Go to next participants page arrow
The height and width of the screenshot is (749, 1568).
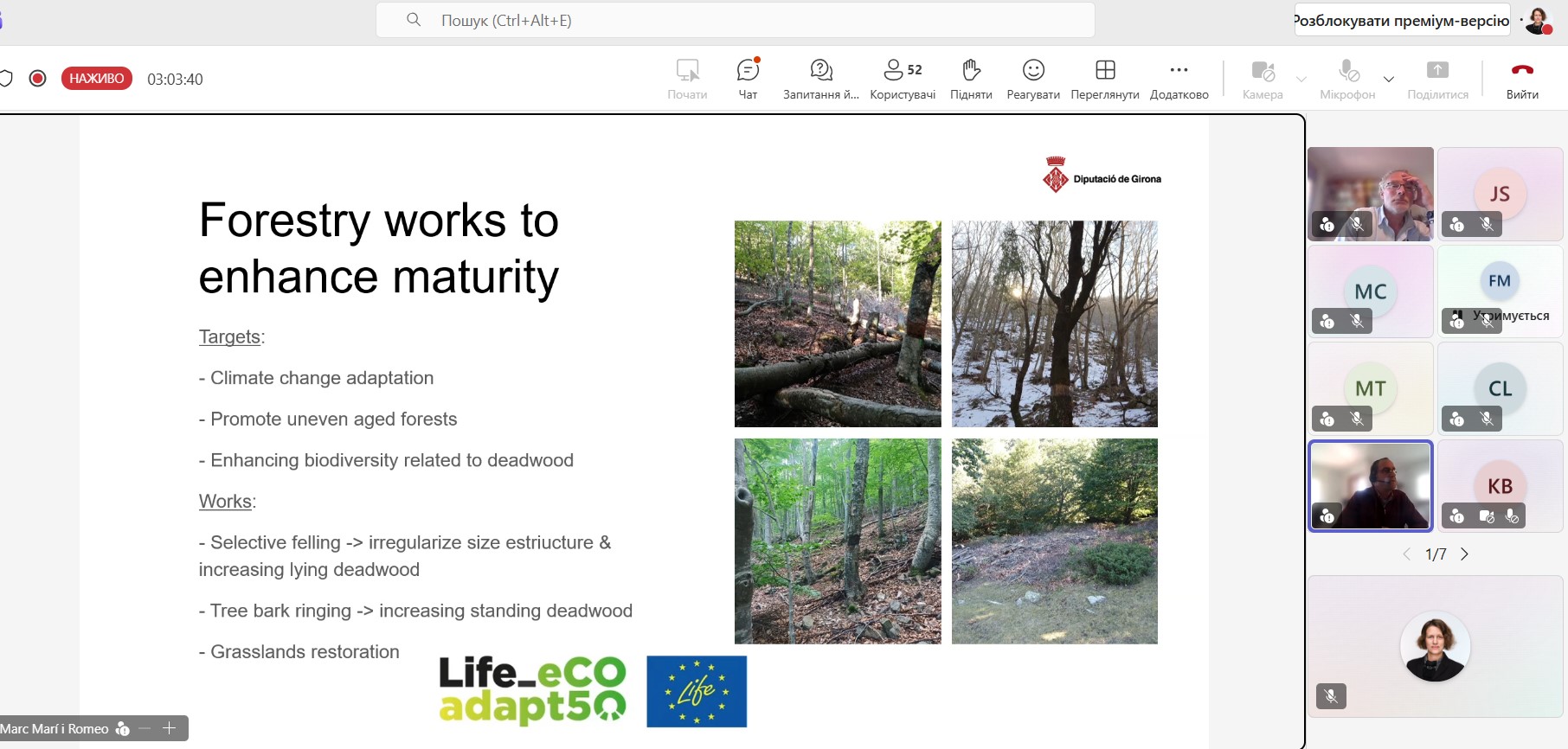pyautogui.click(x=1465, y=554)
